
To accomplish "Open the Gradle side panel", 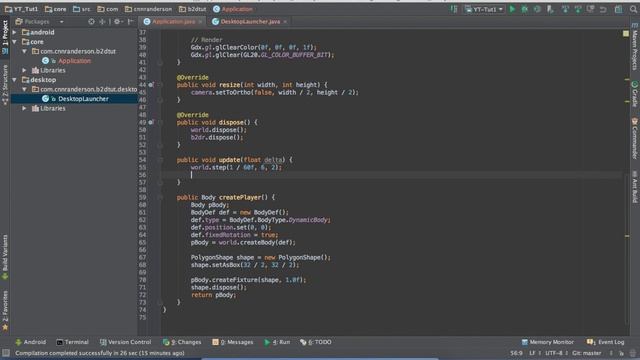I will point(635,94).
